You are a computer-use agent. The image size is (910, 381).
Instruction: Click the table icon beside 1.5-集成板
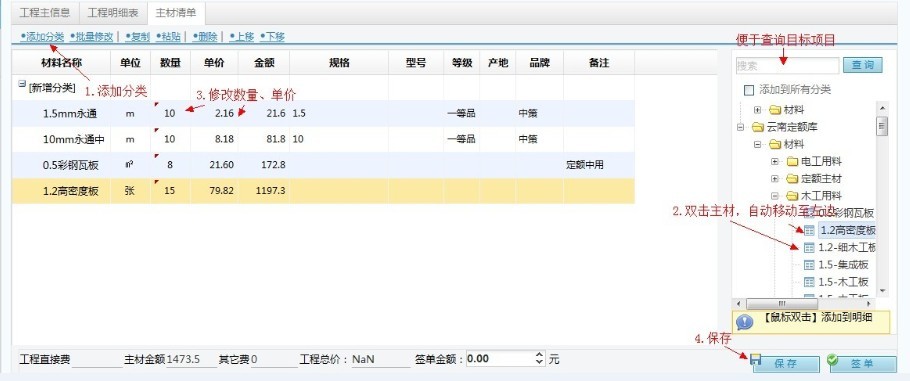coord(809,265)
